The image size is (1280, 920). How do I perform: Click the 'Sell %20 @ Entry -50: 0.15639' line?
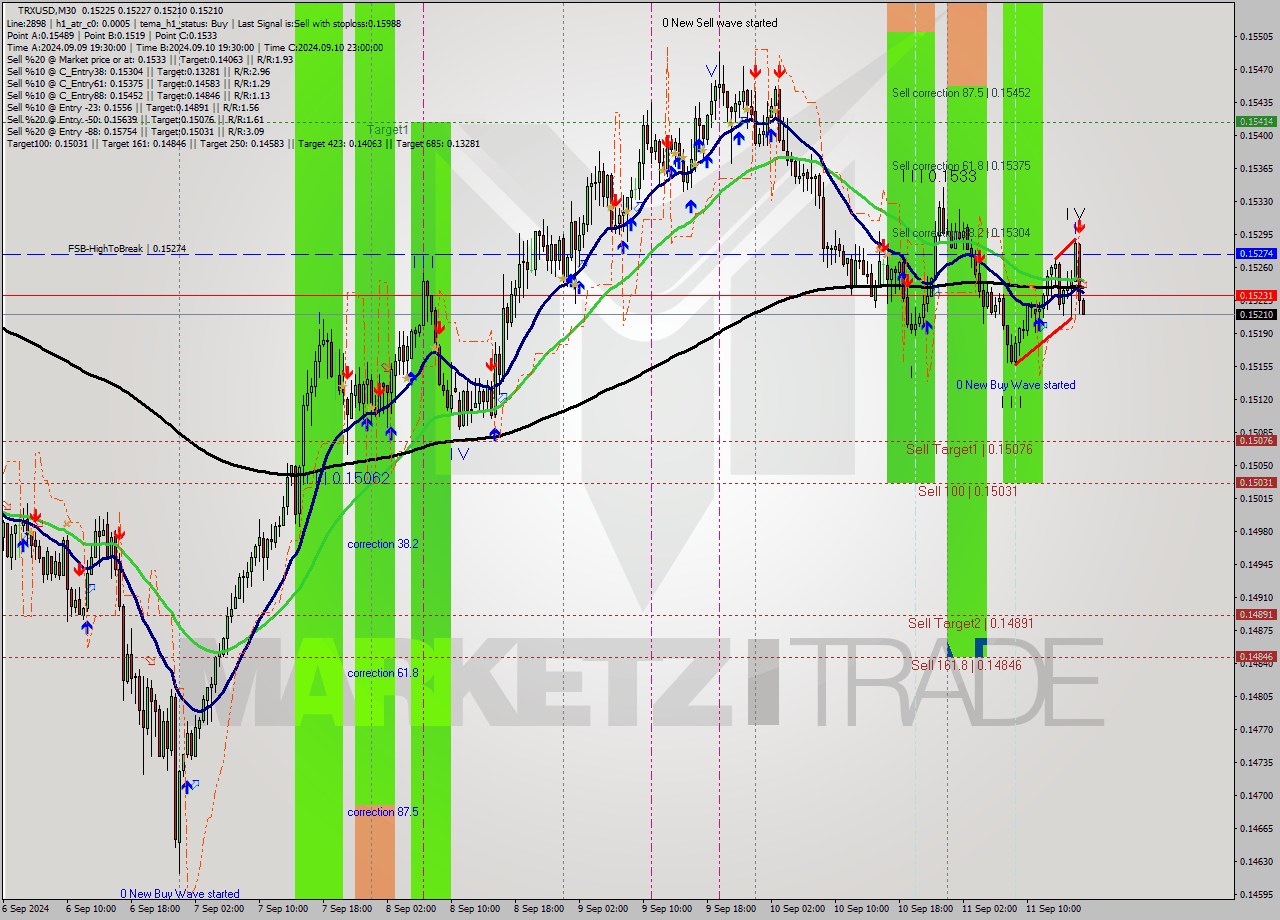[135, 120]
